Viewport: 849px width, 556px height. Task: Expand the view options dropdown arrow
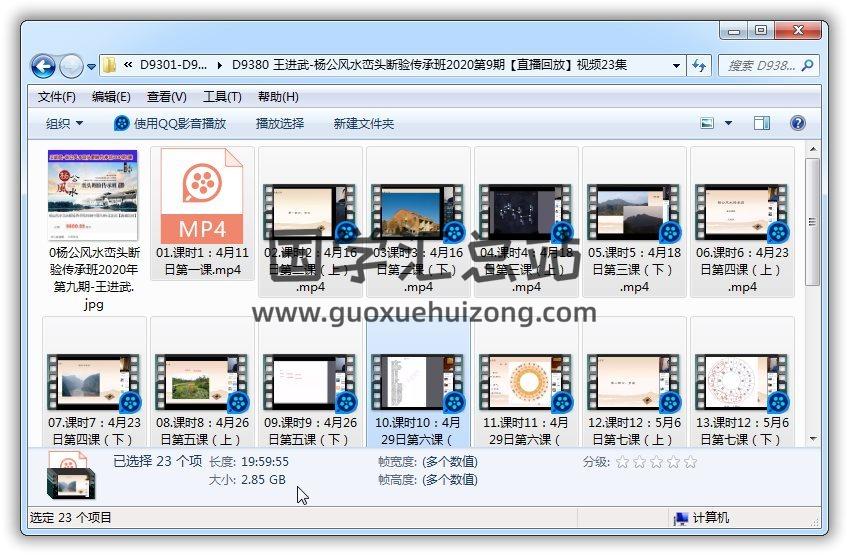(728, 123)
